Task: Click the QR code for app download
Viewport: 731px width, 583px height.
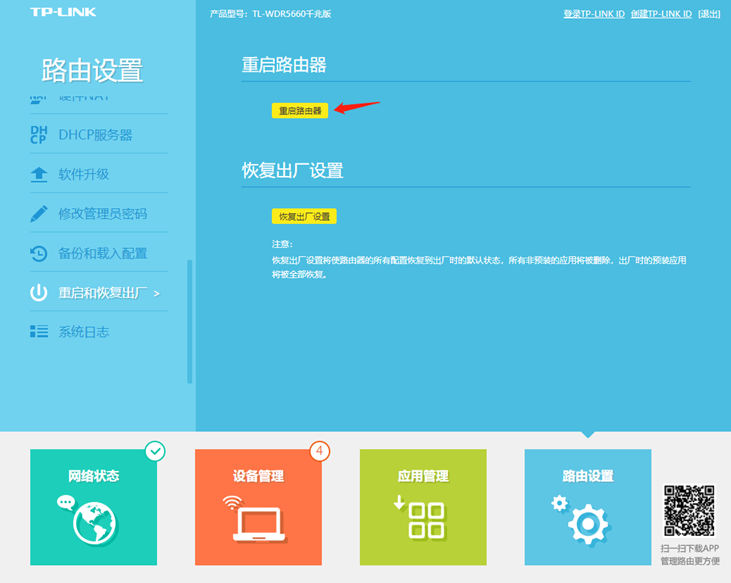Action: [x=690, y=510]
